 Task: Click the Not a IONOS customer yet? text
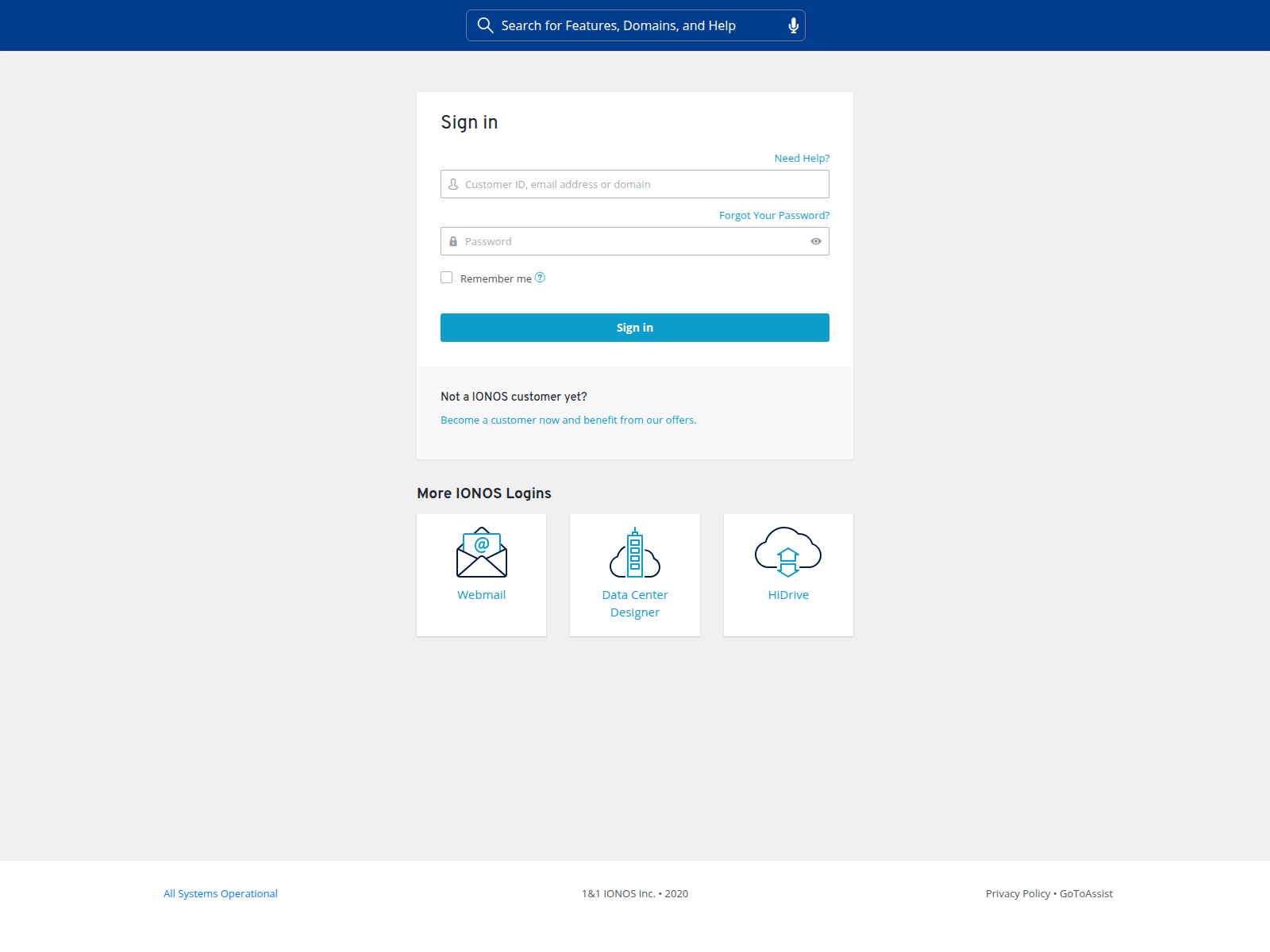click(514, 397)
